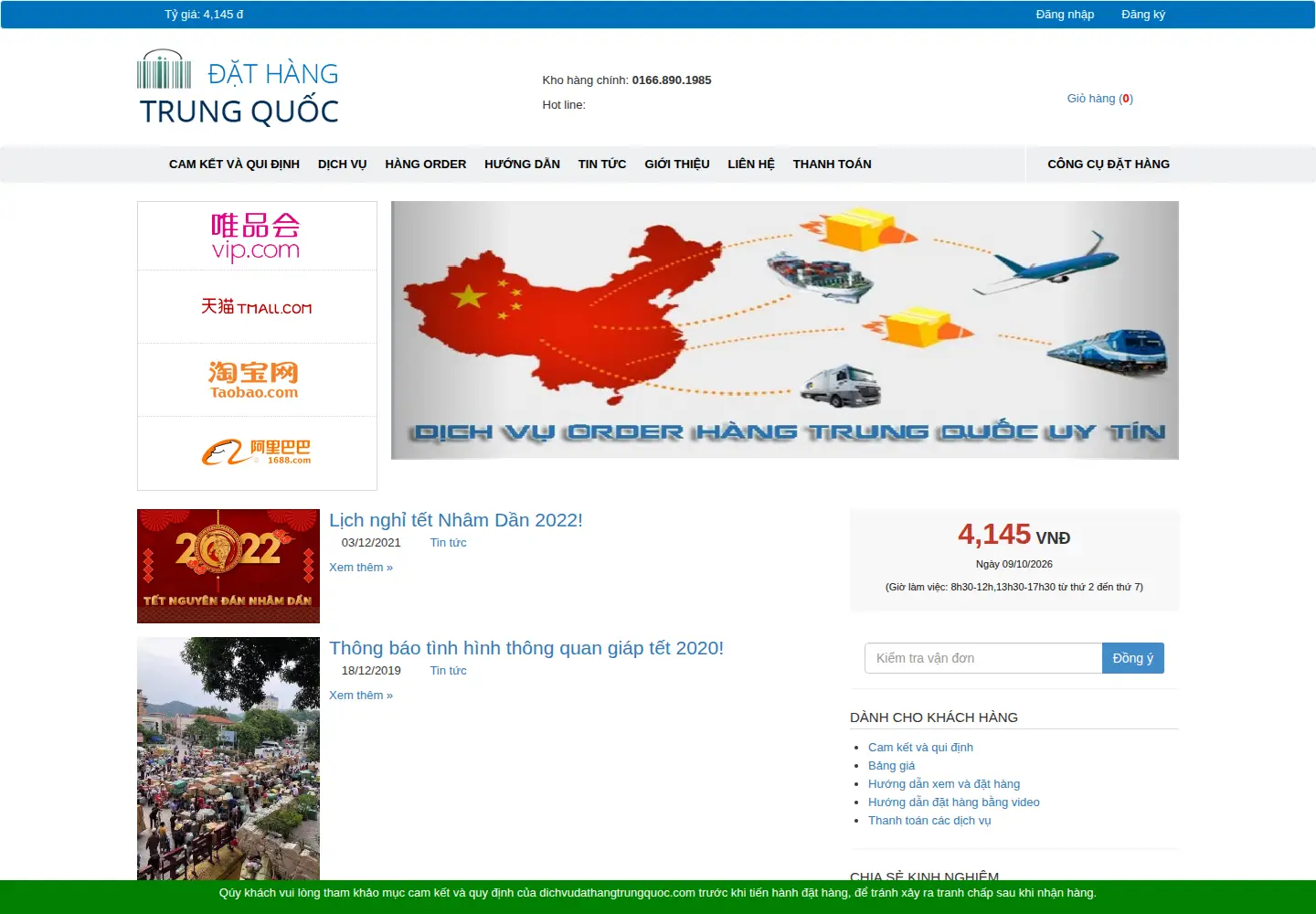Viewport: 1316px width, 914px height.
Task: Open the Liên hệ menu item
Action: tap(751, 165)
